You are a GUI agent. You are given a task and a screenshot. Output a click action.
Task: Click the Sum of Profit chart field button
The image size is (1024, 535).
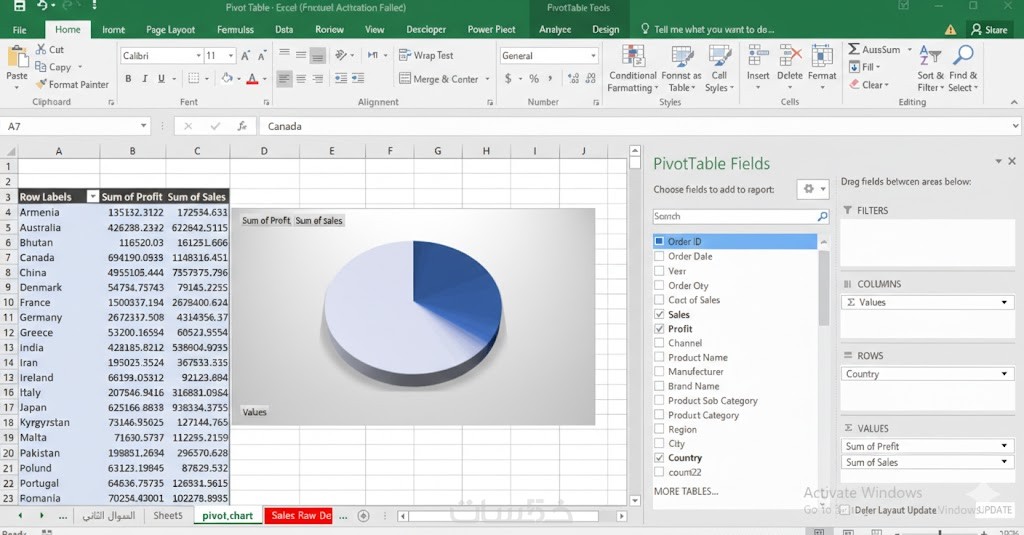[x=266, y=221]
